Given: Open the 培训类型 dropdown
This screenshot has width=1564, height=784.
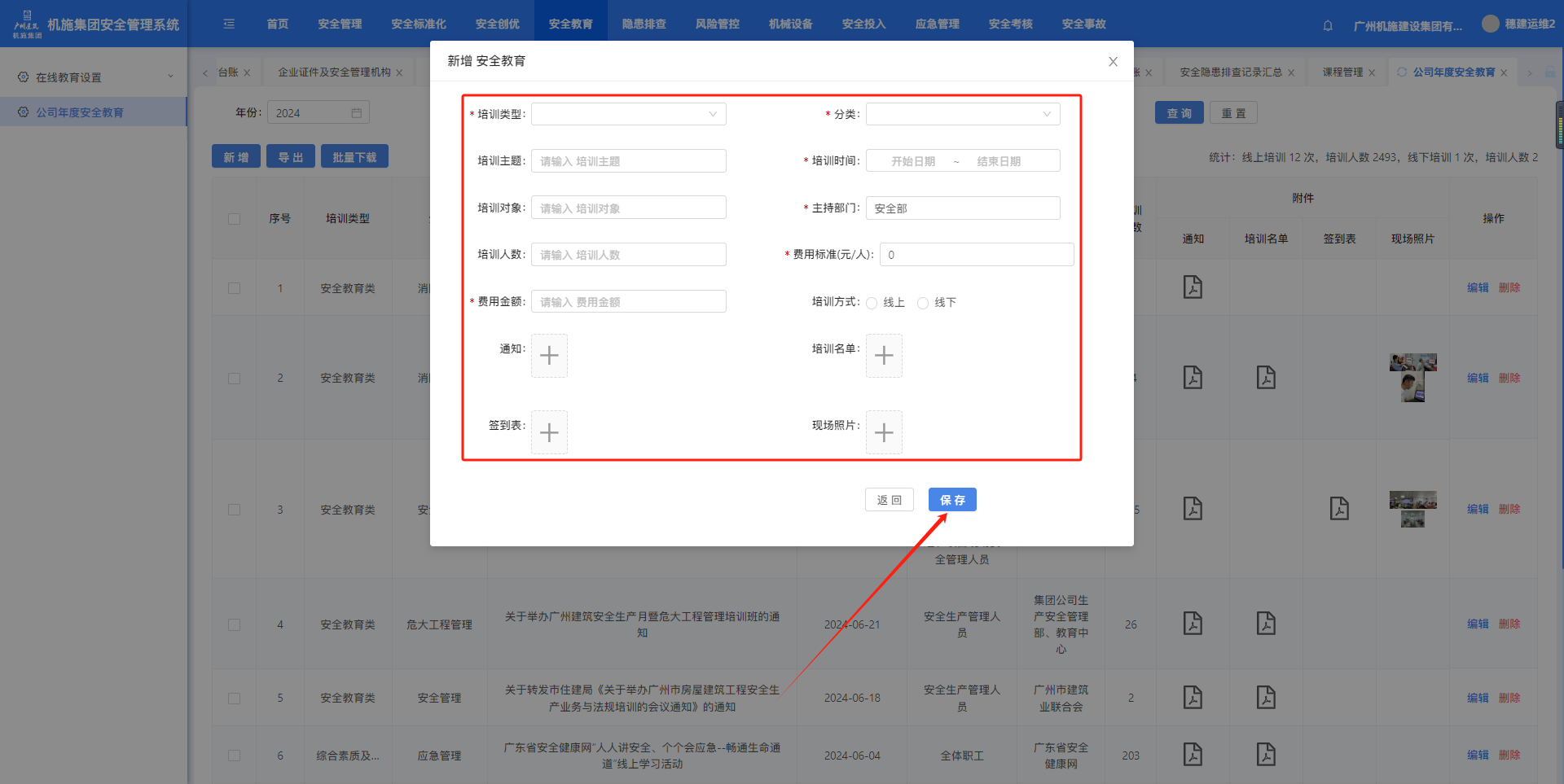Looking at the screenshot, I should [x=628, y=114].
